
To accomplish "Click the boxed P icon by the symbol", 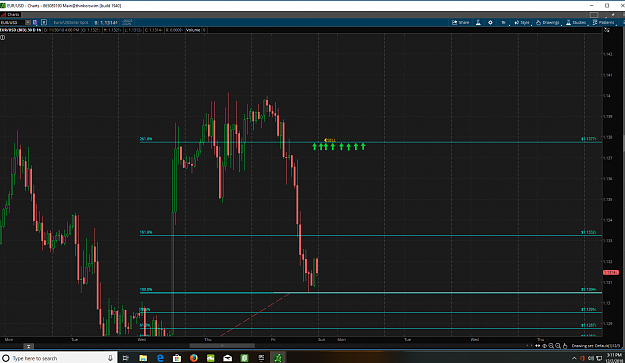I will click(x=44, y=23).
